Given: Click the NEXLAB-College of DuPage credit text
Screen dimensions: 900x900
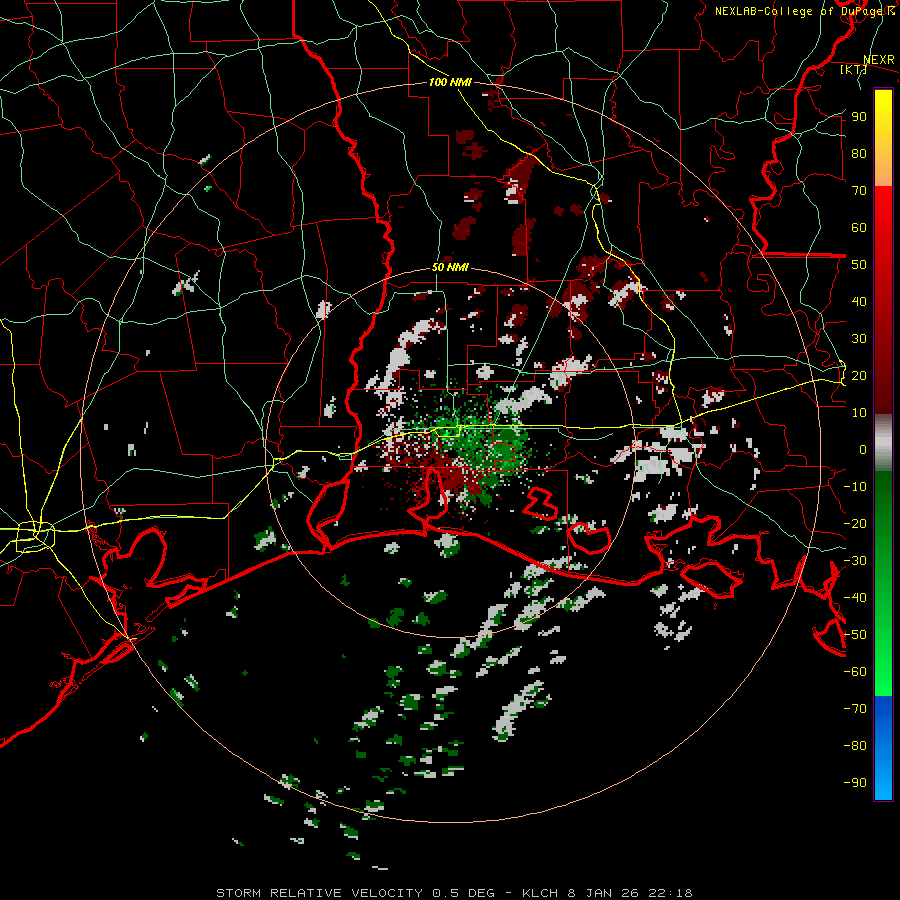Looking at the screenshot, I should tap(805, 11).
